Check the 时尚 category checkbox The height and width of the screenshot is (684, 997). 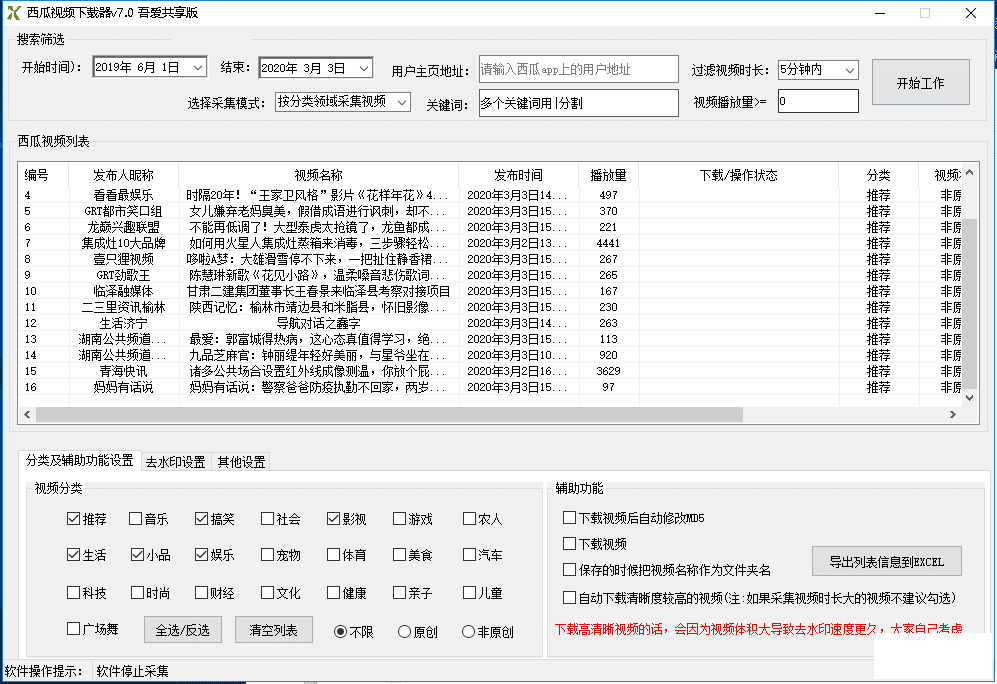137,592
